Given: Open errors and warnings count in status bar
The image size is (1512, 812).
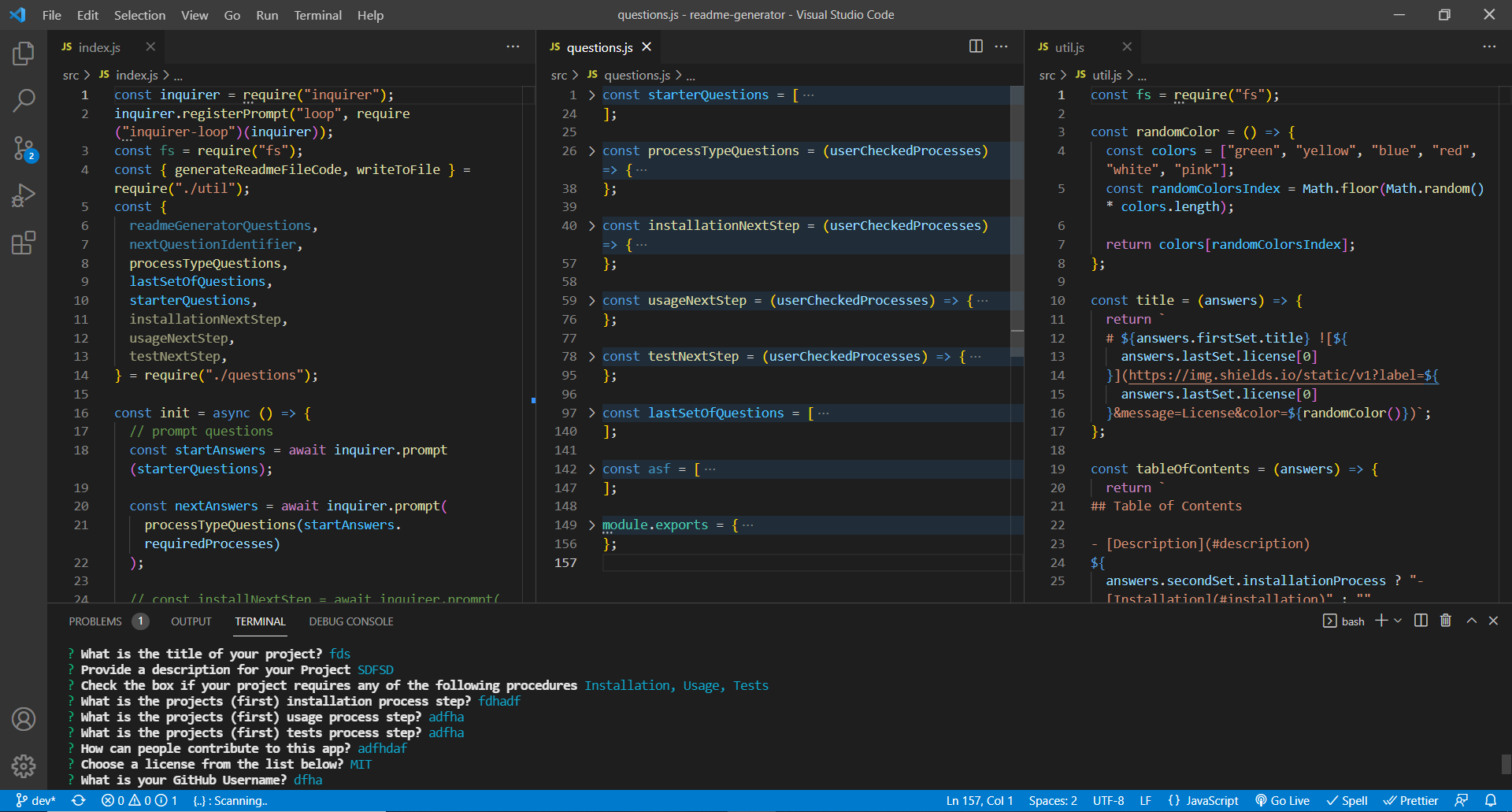Looking at the screenshot, I should (139, 801).
